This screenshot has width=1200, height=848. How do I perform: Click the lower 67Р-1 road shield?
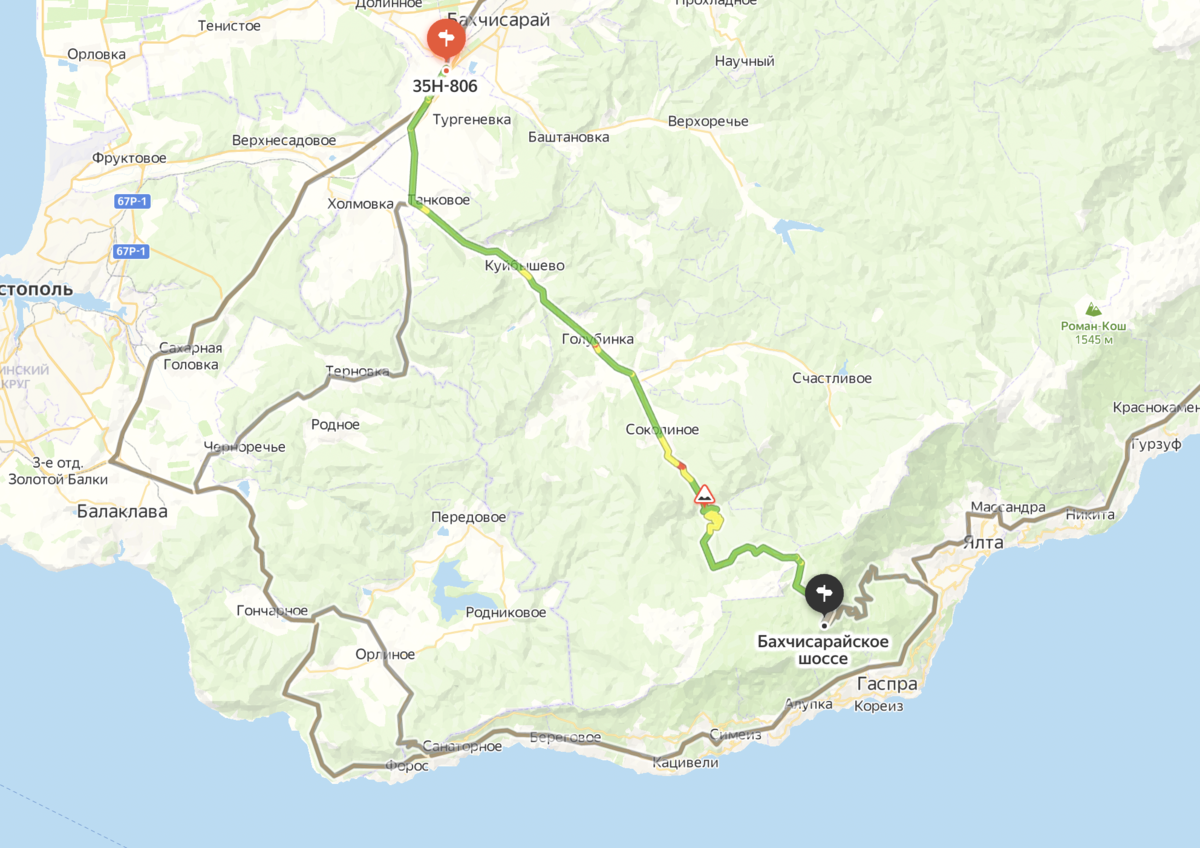131,251
